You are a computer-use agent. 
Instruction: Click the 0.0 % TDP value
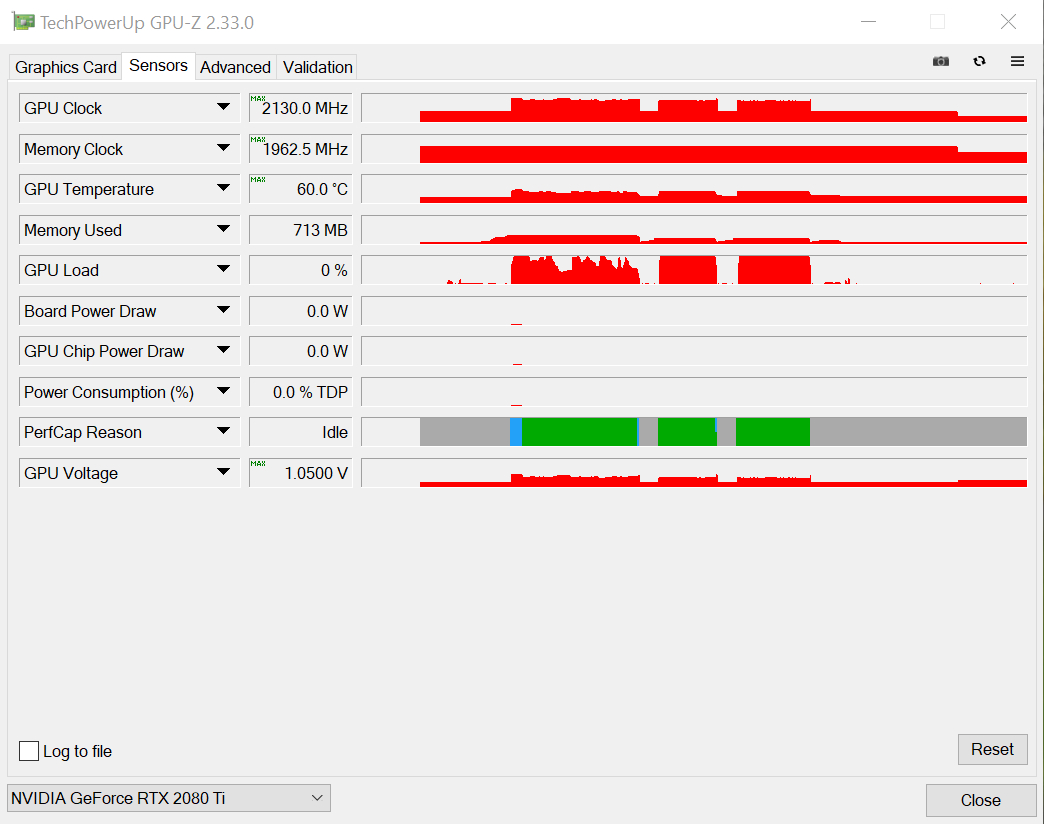pyautogui.click(x=301, y=392)
